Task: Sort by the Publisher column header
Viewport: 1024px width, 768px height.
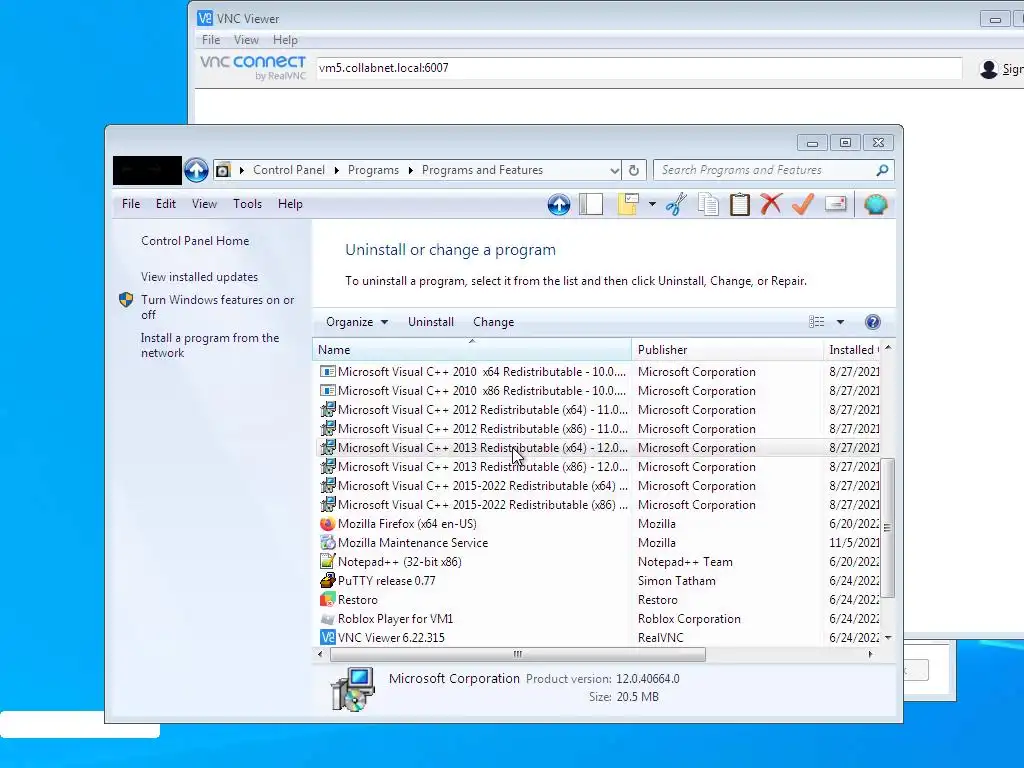Action: [728, 349]
